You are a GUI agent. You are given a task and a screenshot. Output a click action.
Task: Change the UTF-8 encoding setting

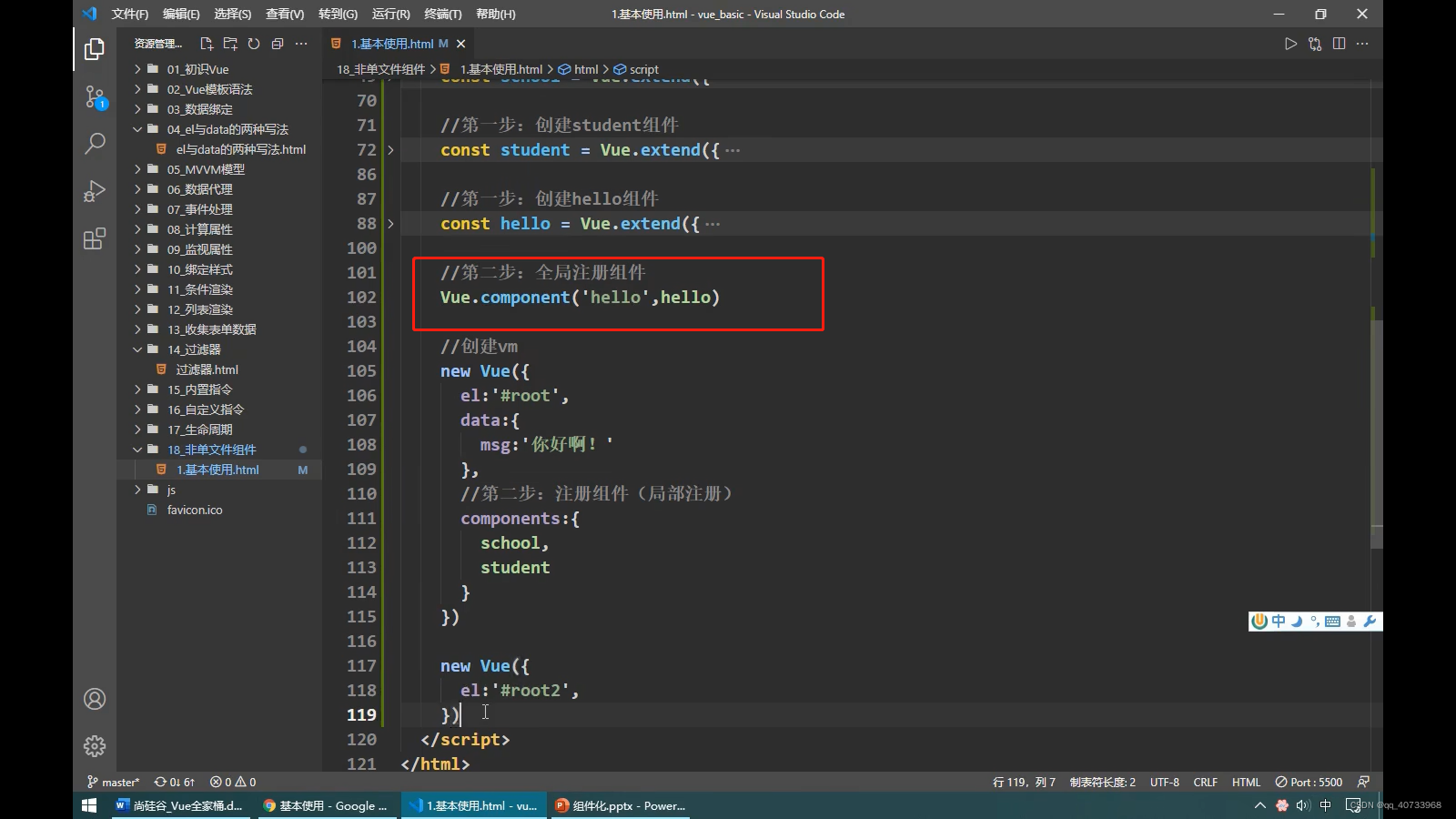point(1164,782)
